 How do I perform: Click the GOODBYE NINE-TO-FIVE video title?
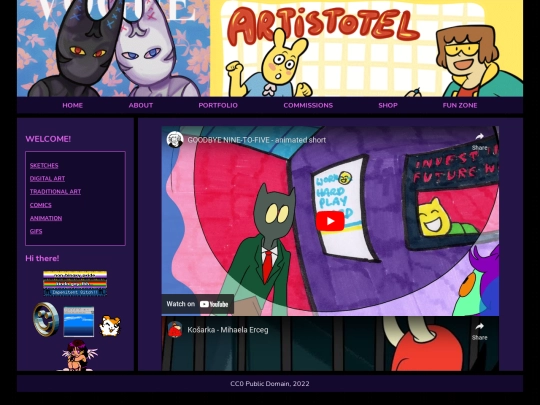(x=257, y=140)
